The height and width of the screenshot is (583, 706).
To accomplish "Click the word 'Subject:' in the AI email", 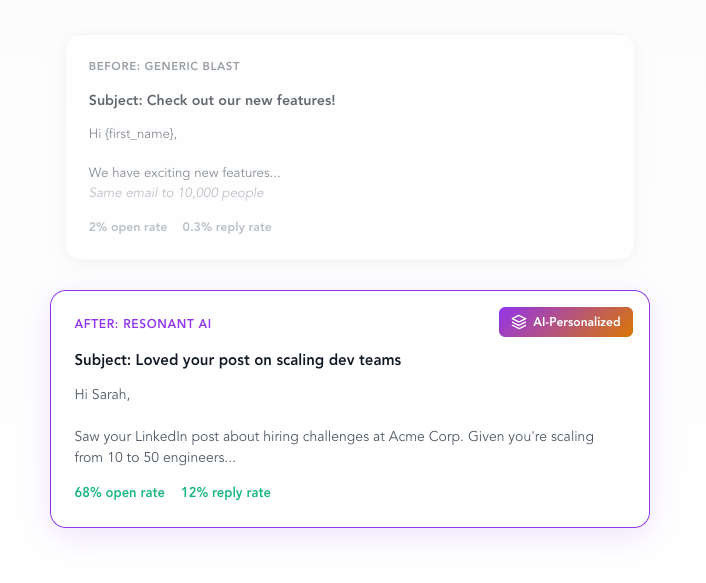I will coord(103,360).
